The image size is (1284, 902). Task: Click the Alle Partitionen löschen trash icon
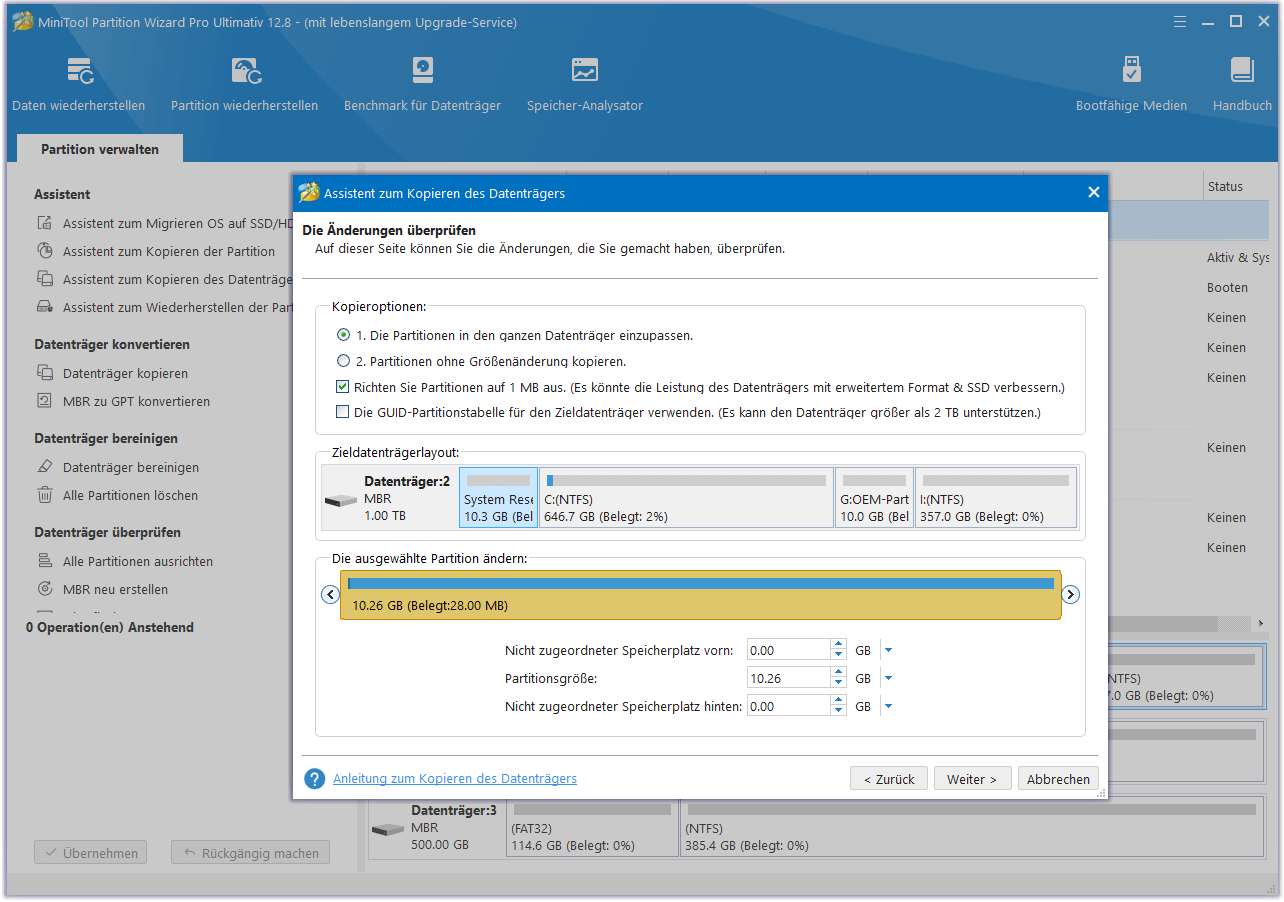click(45, 495)
